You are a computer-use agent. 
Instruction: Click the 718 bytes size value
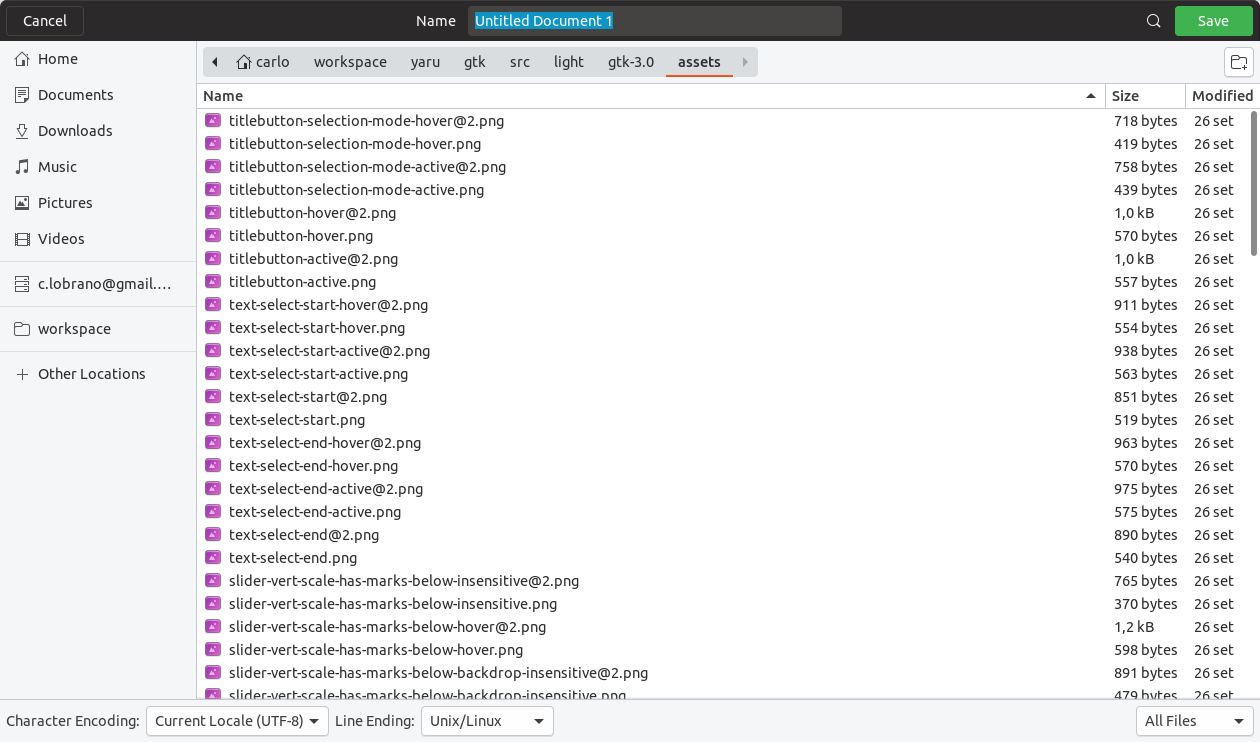pos(1145,121)
